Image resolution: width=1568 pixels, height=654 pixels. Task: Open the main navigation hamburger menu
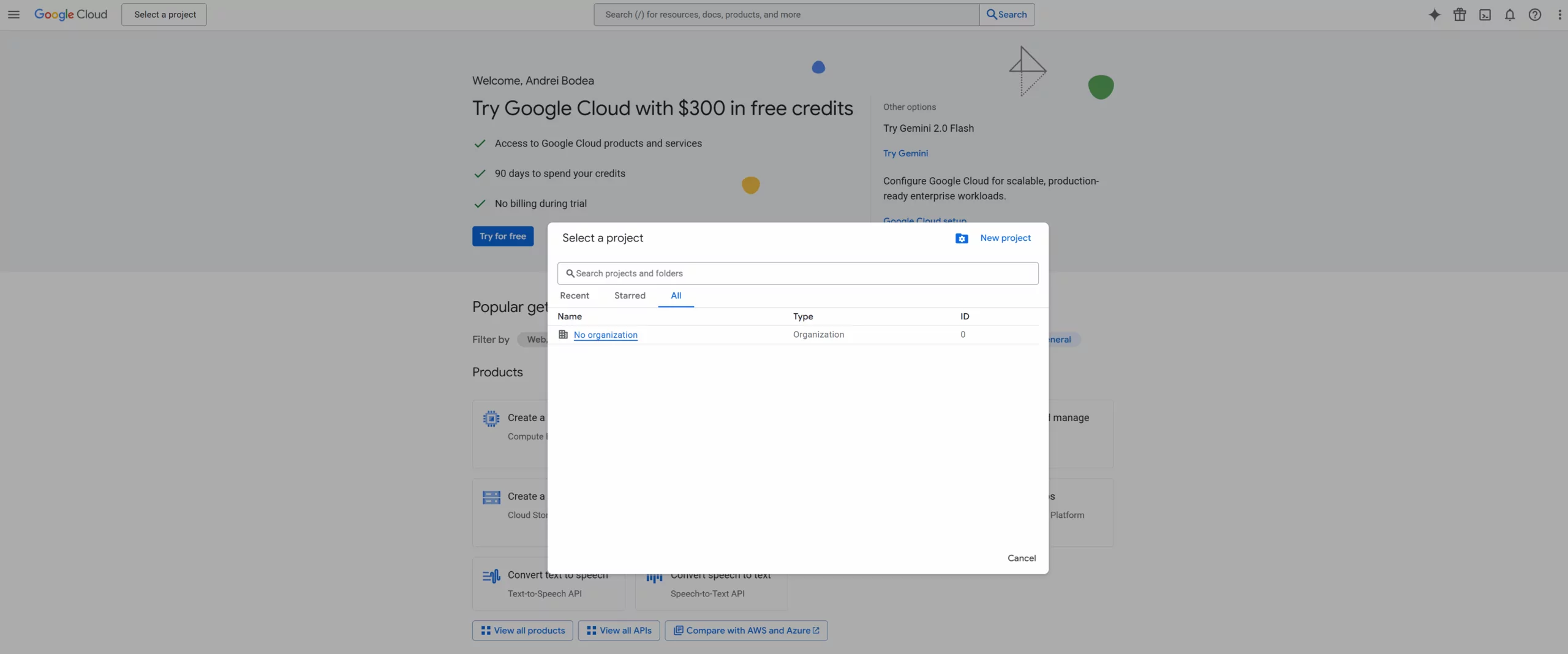click(13, 15)
